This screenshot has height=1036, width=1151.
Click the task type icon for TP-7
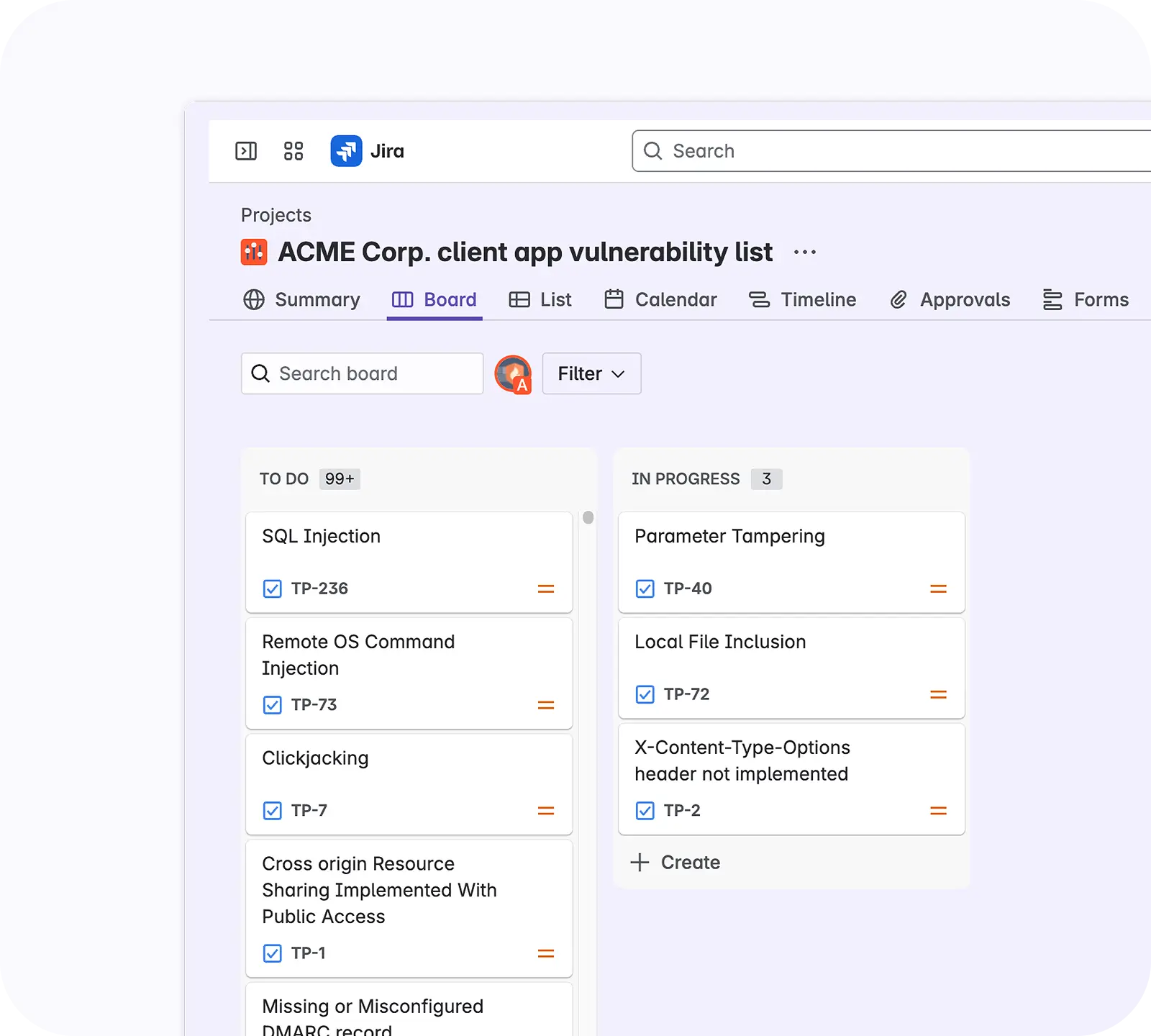coord(273,811)
